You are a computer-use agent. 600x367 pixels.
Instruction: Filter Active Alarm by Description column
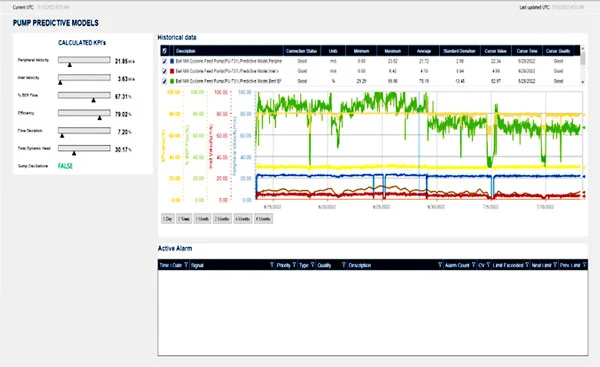coord(440,265)
